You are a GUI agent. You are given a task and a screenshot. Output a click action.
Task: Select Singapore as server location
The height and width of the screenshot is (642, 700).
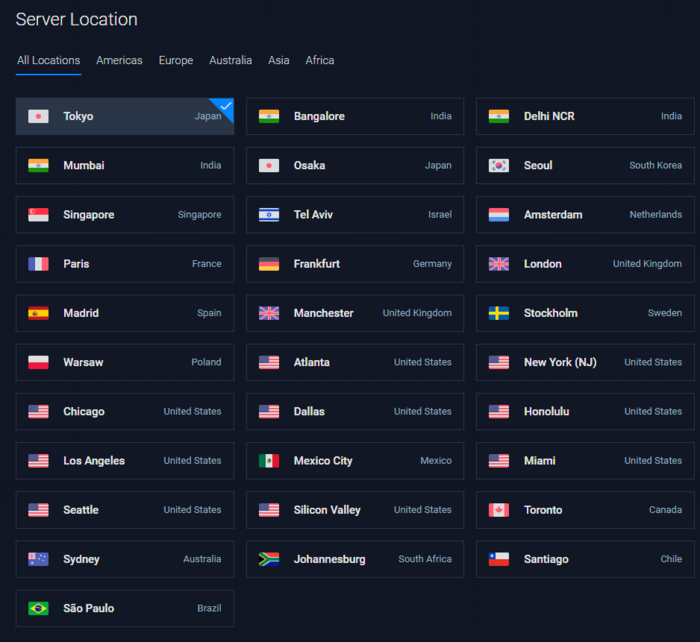tap(124, 215)
